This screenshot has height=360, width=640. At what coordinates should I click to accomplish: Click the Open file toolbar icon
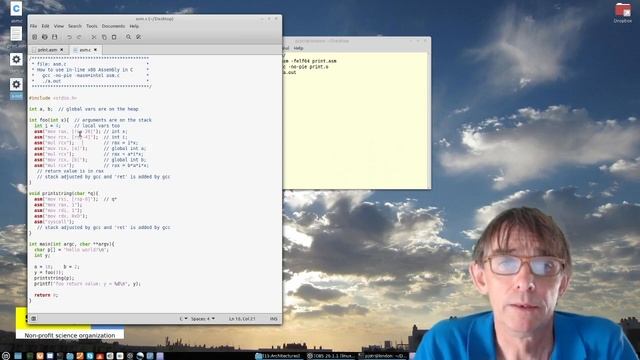pyautogui.click(x=44, y=37)
